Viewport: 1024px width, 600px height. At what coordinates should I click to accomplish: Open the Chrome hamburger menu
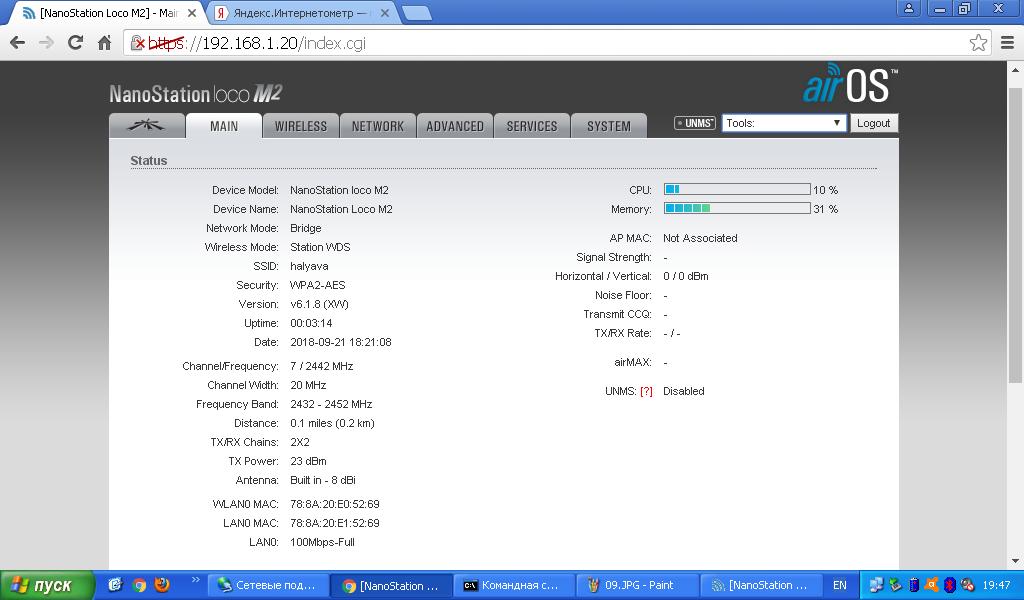pos(1008,43)
